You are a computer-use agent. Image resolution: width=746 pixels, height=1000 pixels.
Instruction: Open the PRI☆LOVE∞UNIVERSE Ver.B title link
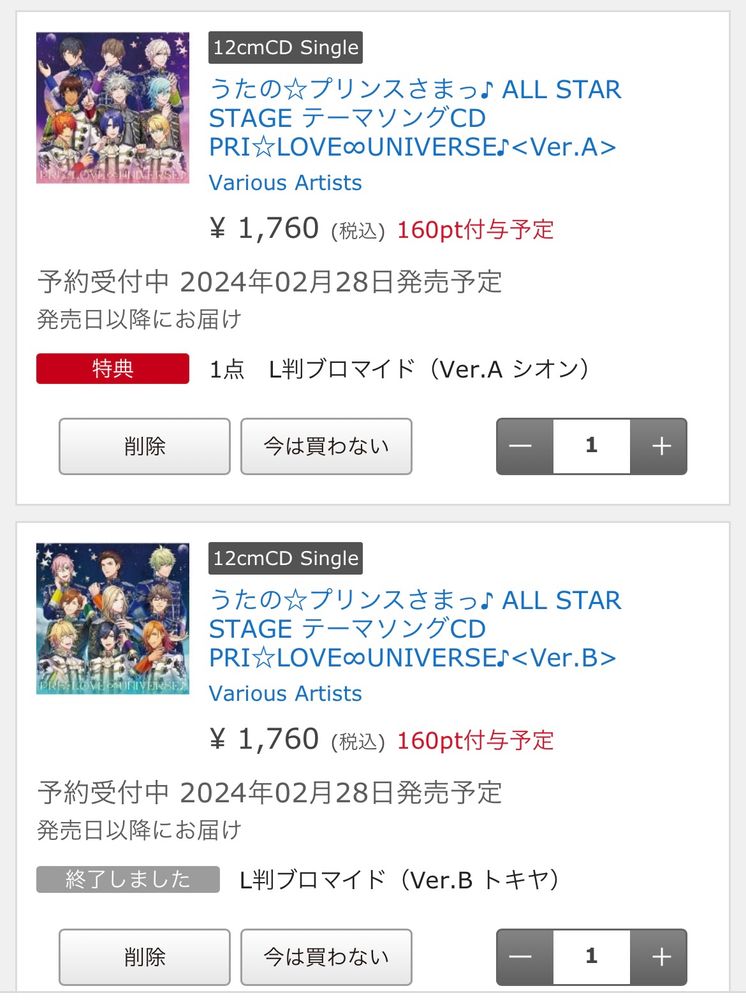[414, 629]
